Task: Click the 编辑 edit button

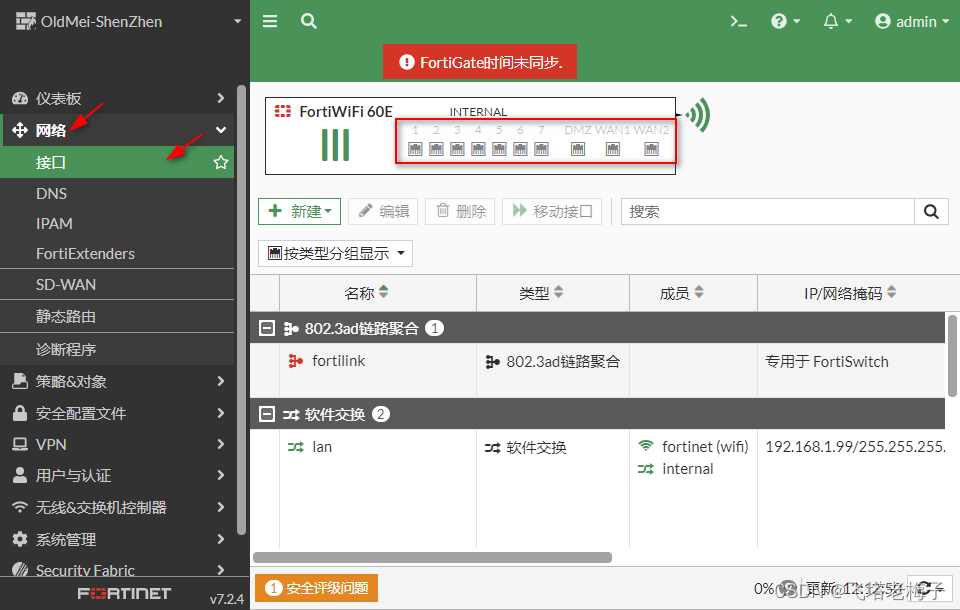Action: pyautogui.click(x=383, y=211)
